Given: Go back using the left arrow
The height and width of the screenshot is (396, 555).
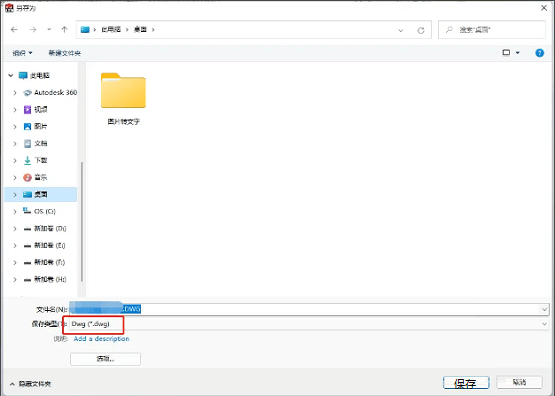Looking at the screenshot, I should (14, 30).
